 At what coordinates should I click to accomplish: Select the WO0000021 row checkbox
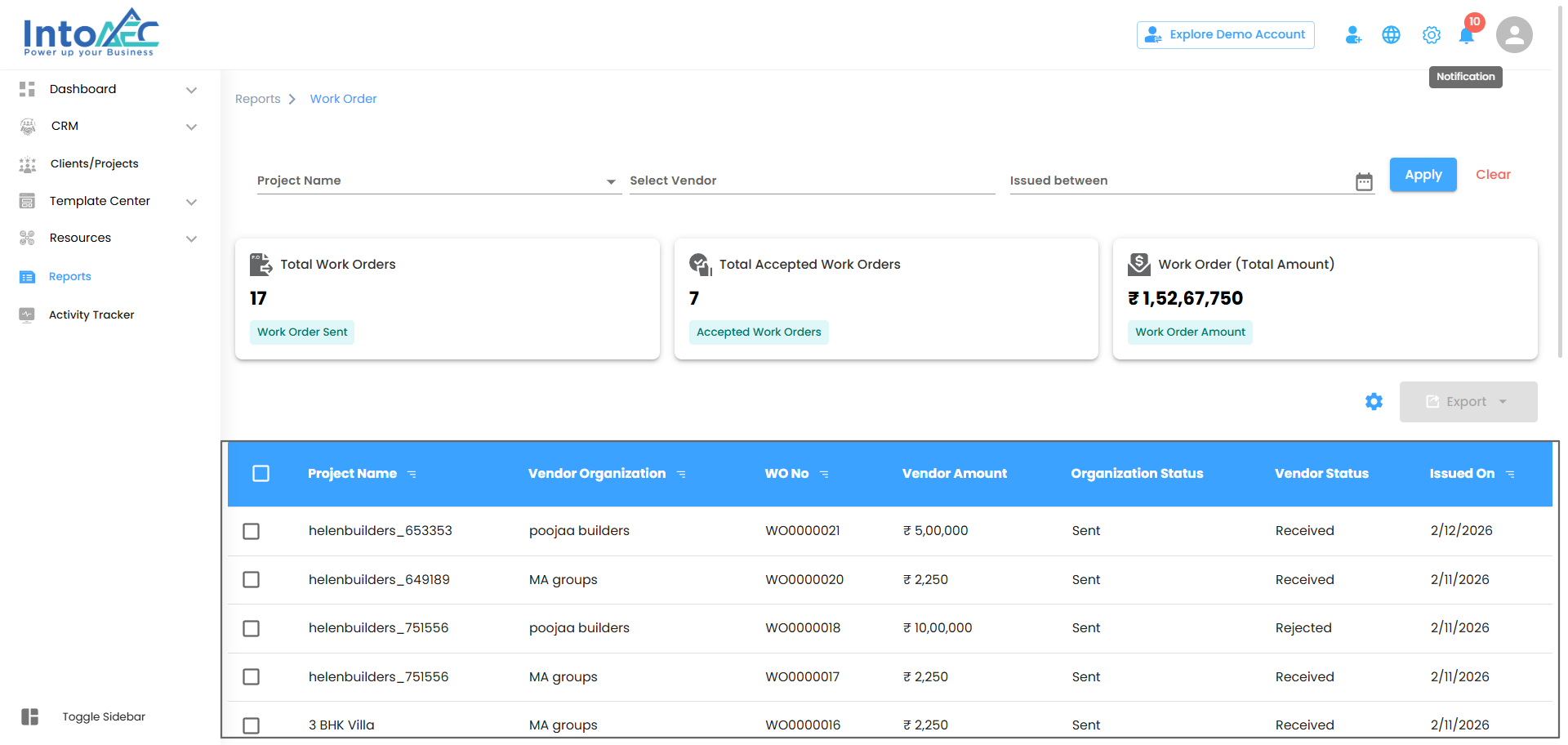click(252, 531)
